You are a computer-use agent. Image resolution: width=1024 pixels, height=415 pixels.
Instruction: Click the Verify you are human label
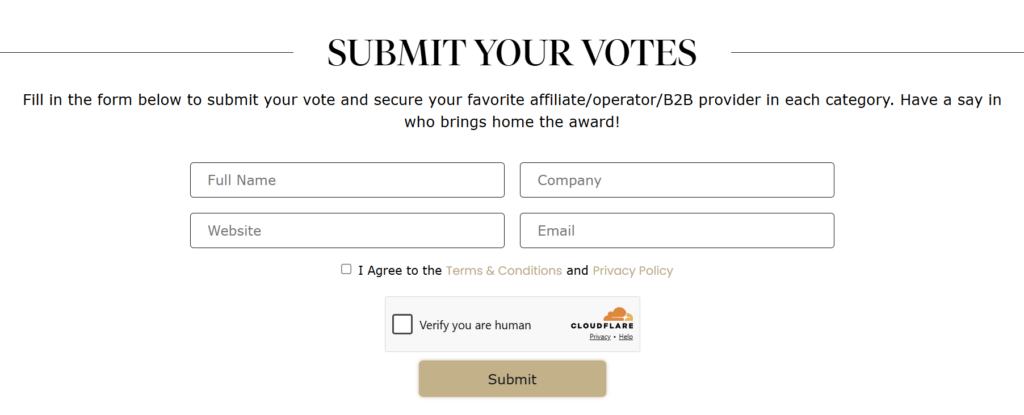pos(475,325)
